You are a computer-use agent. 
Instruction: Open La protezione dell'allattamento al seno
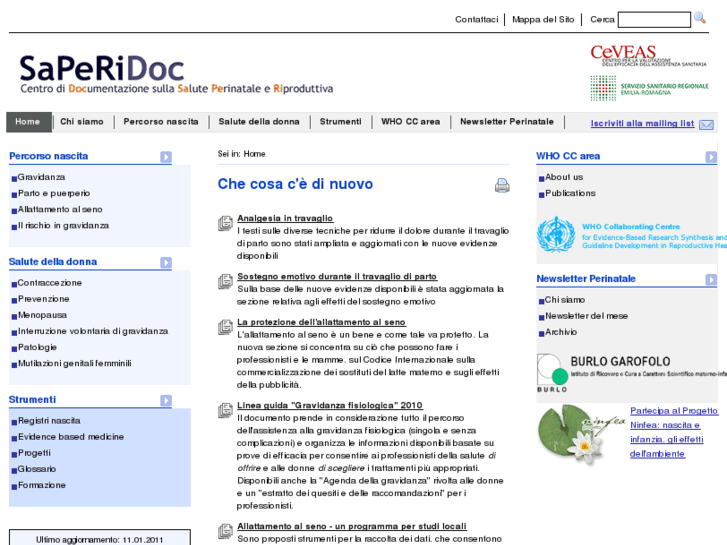tap(321, 322)
